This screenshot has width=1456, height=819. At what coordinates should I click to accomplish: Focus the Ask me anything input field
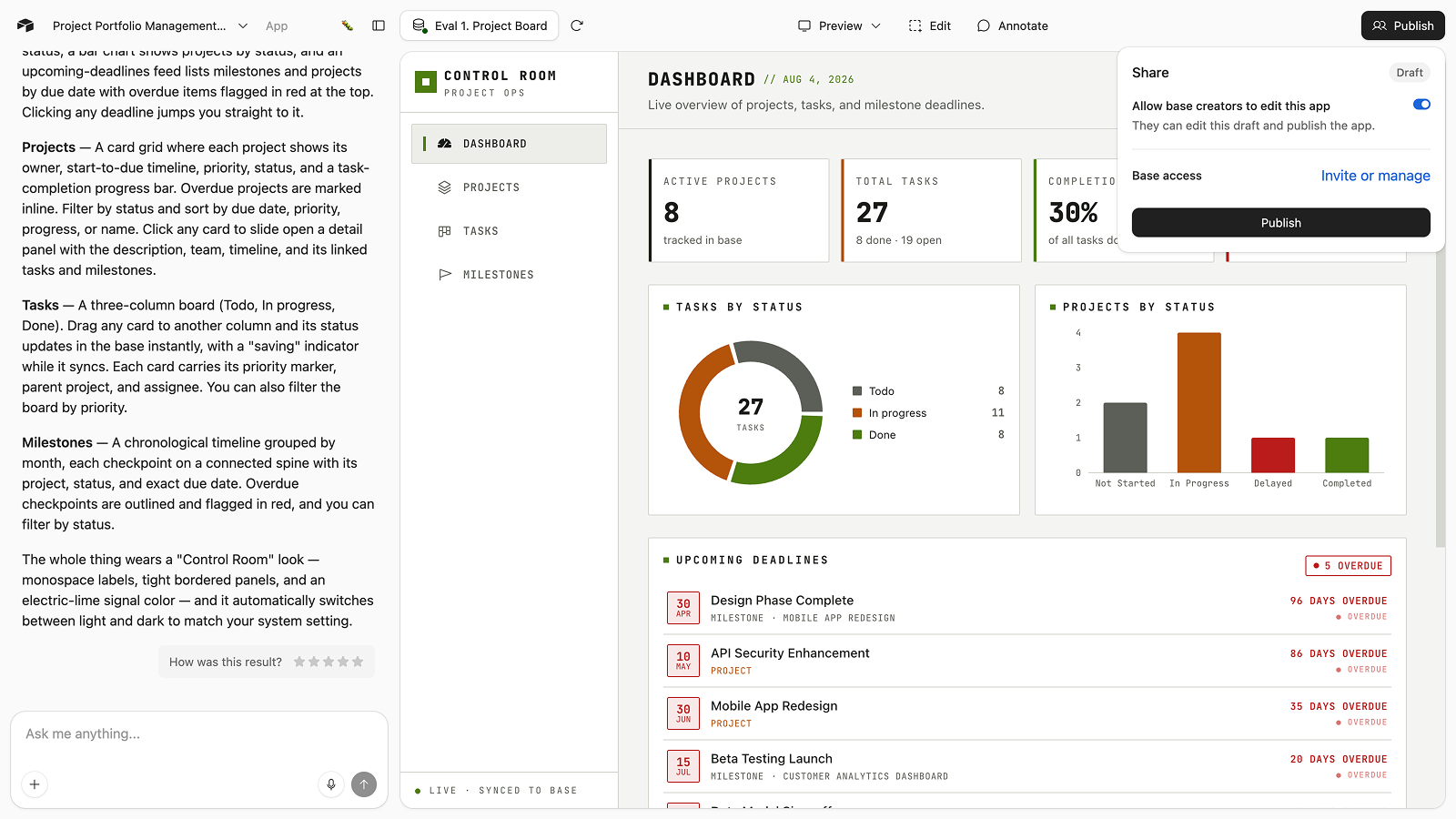point(198,734)
